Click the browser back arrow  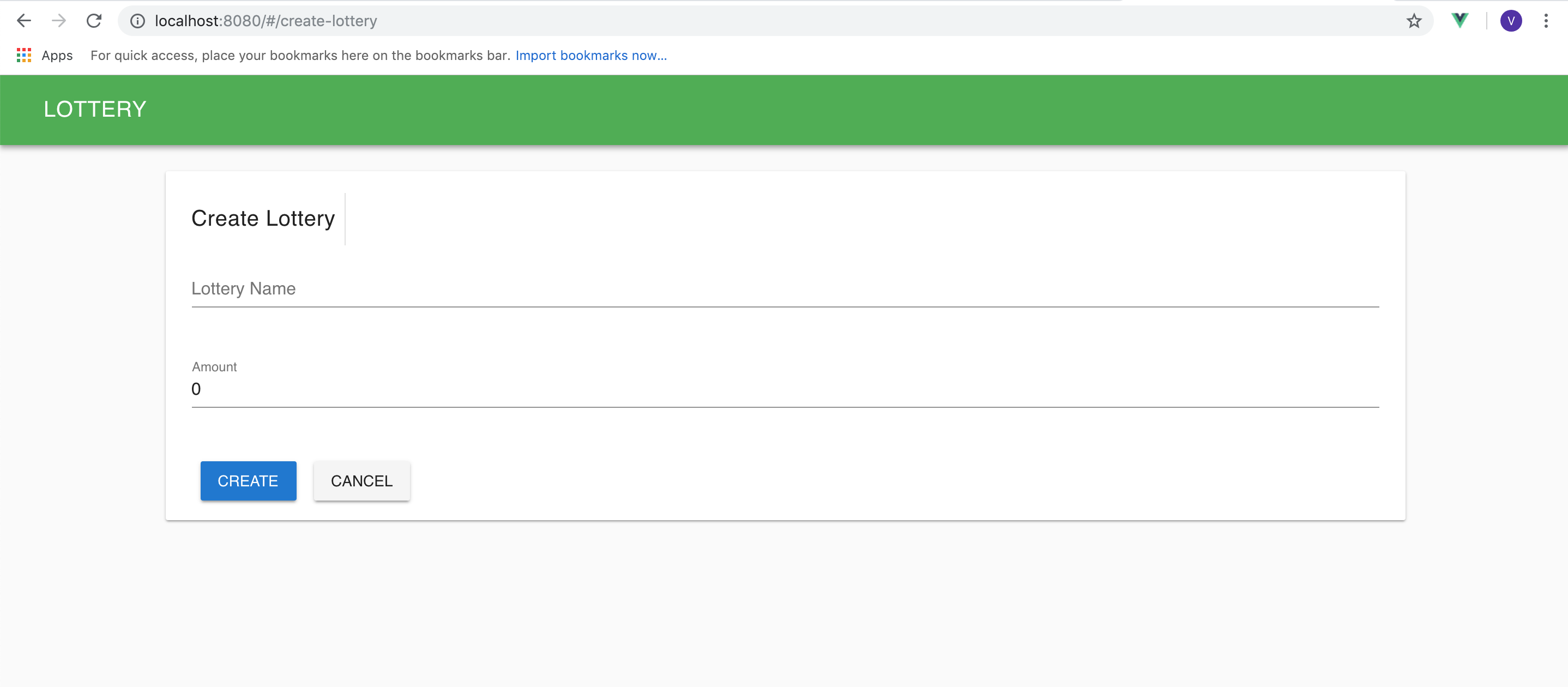point(24,21)
